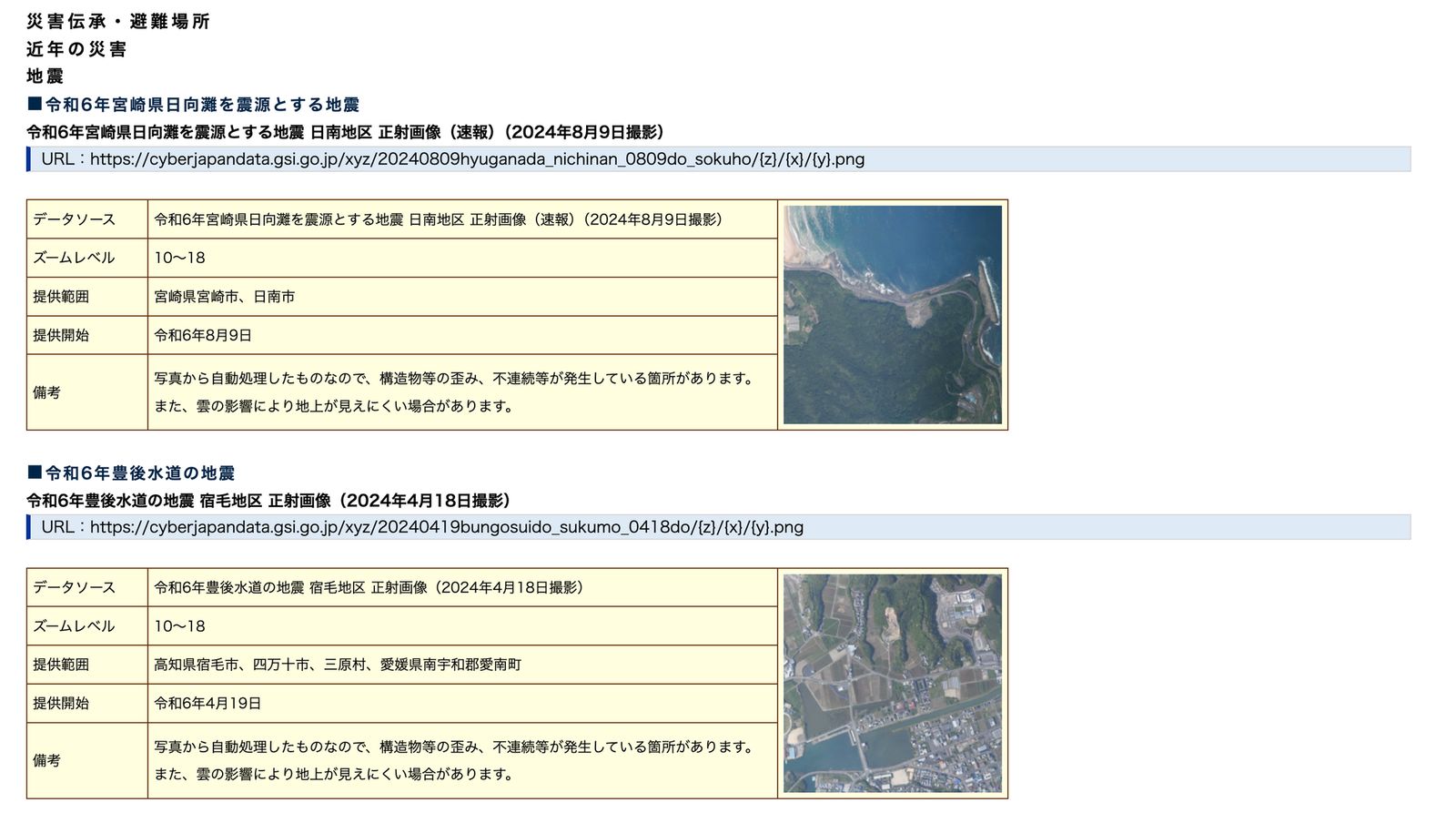Click coverage cell 宮崎県宮崎市、日南市
Screen dimensions: 1456x823
click(x=462, y=297)
